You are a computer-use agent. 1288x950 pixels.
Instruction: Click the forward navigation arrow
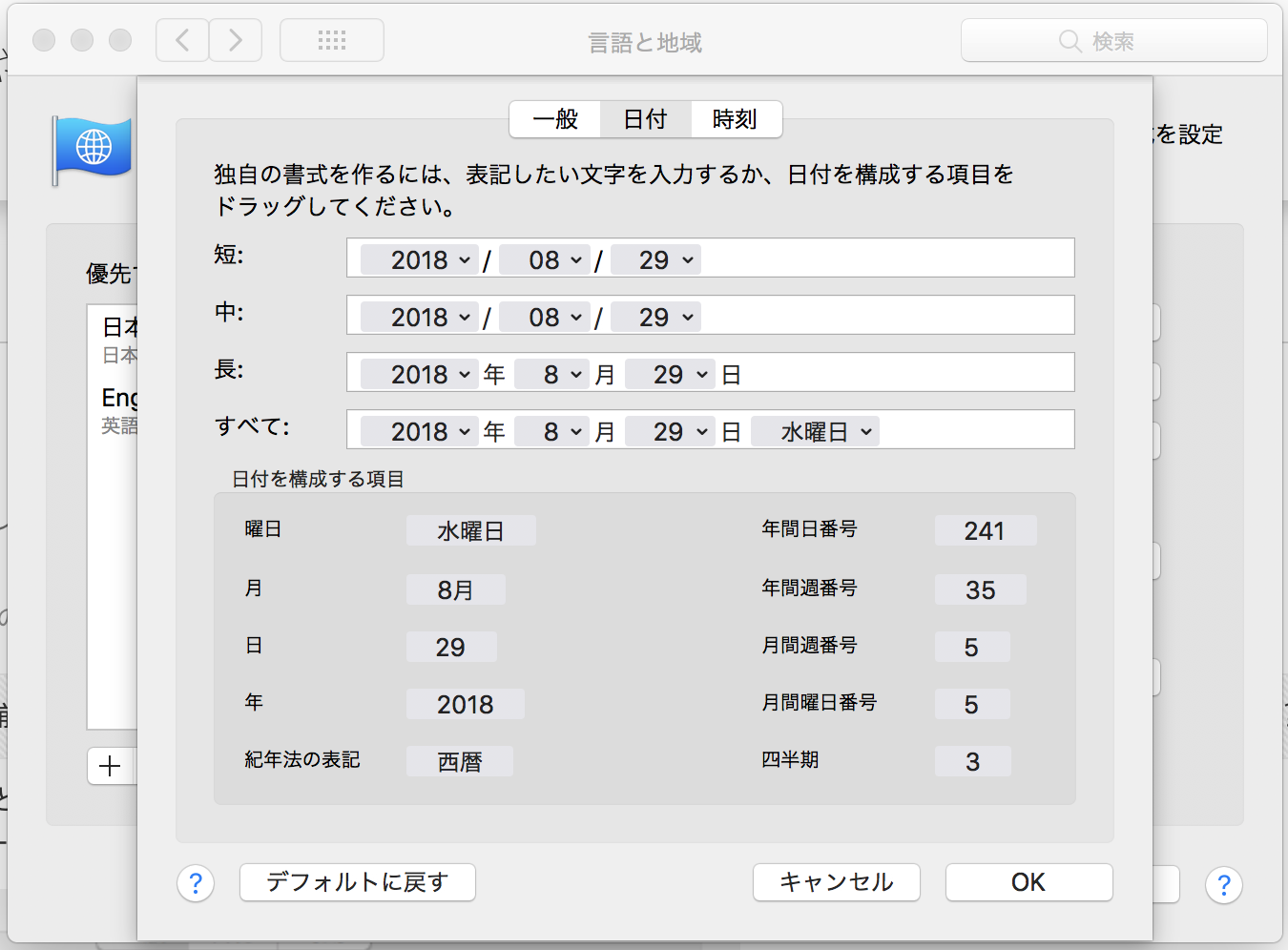(236, 40)
